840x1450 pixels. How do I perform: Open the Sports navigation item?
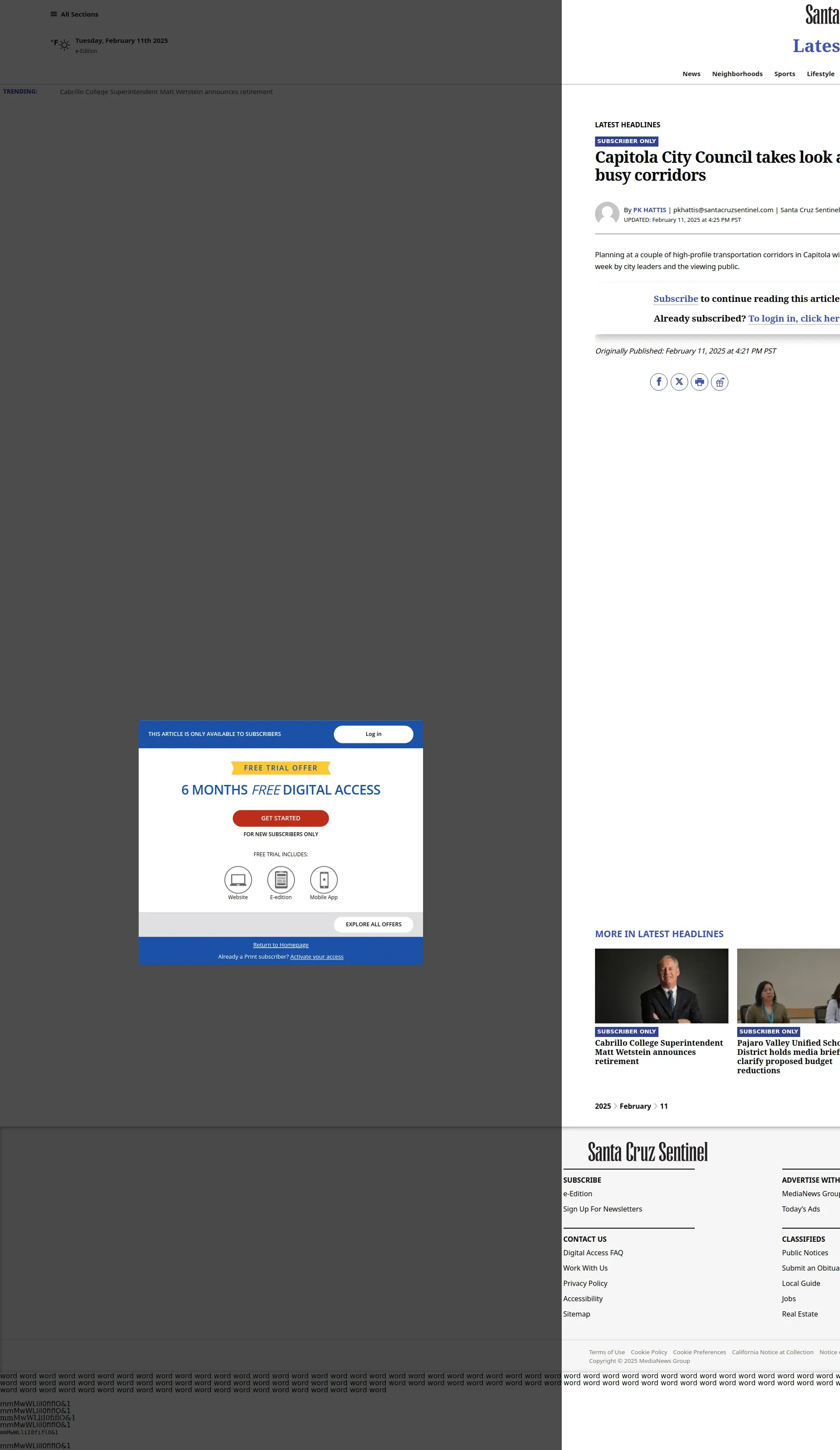784,74
